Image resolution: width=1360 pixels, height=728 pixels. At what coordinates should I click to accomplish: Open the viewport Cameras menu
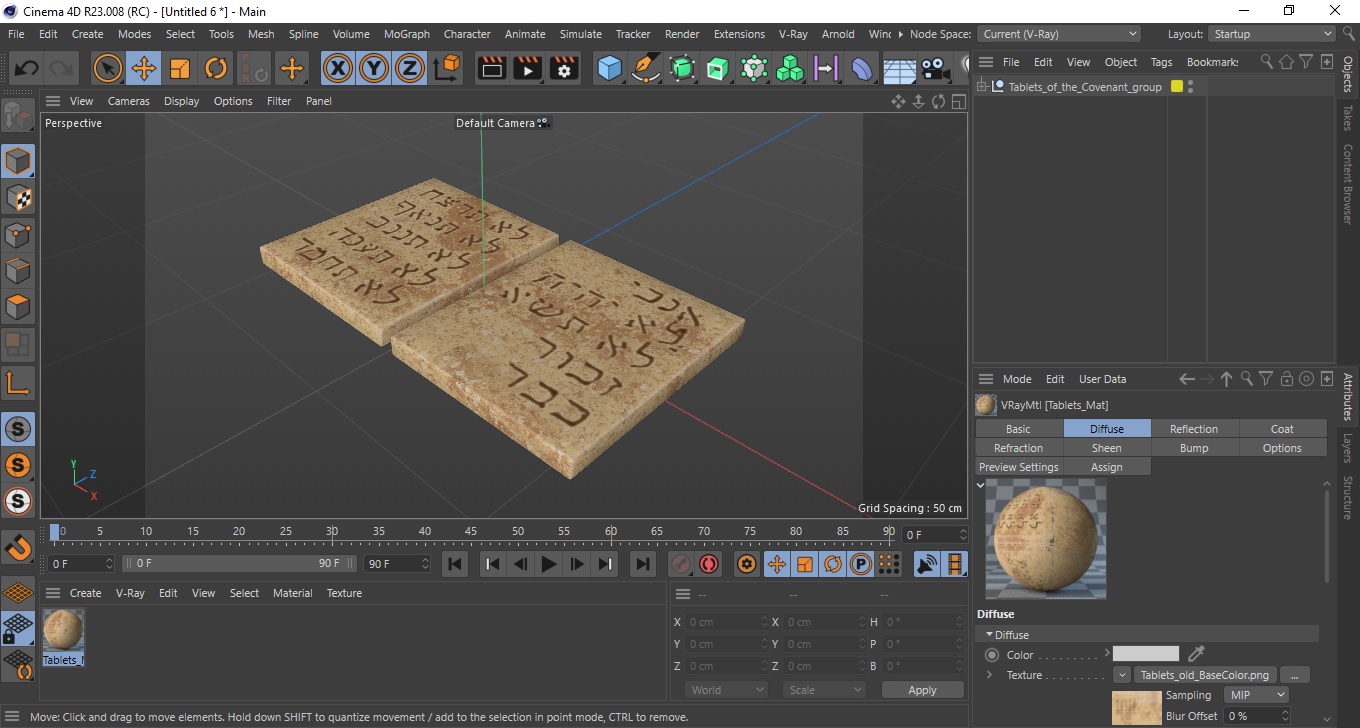[x=128, y=101]
